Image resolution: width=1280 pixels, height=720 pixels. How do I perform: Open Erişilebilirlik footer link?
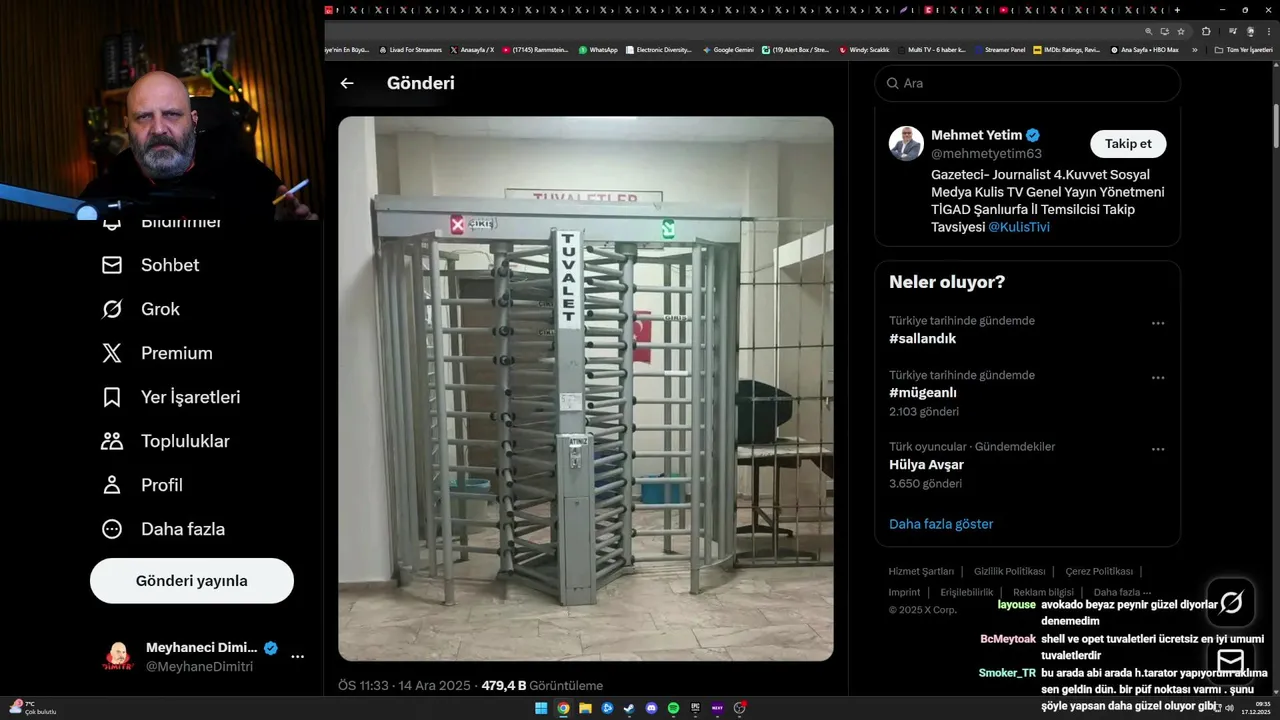coord(967,592)
